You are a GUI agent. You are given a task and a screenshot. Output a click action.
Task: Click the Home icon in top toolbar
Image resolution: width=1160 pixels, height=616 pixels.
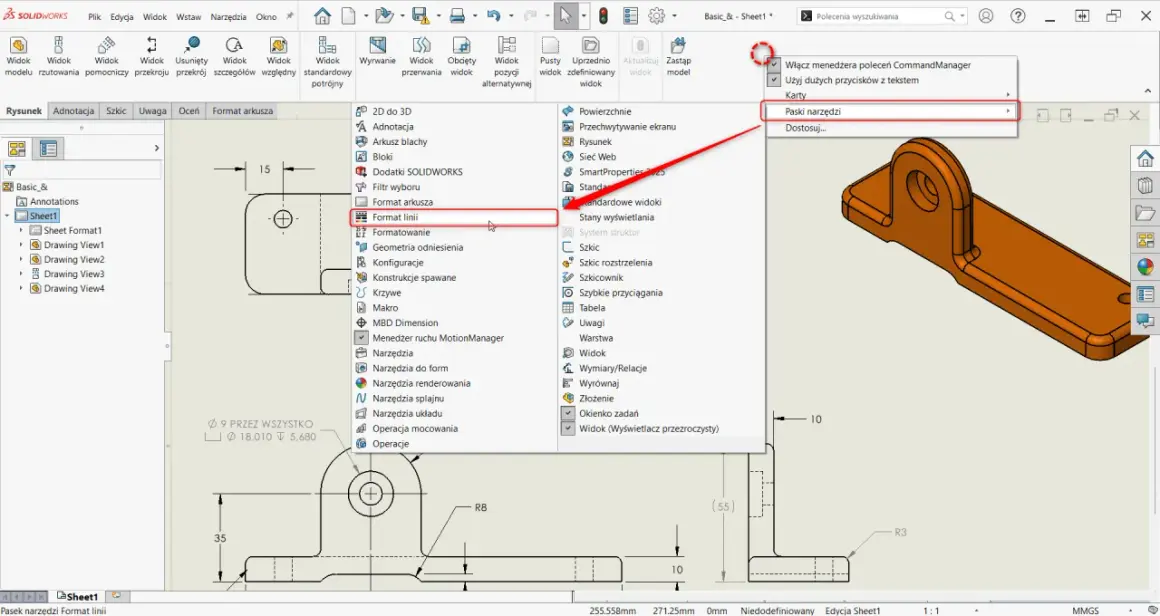[322, 16]
